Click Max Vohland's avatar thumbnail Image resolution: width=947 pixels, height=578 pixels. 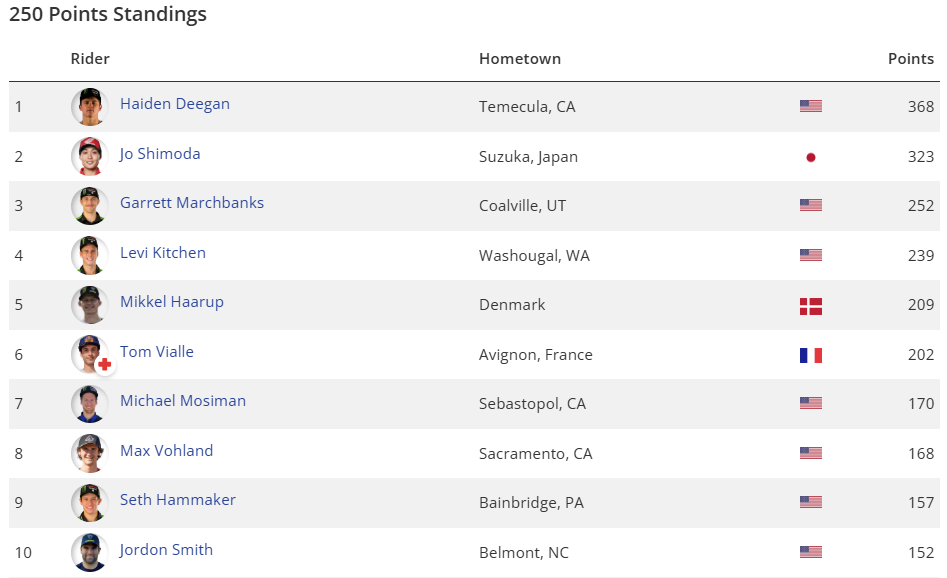[x=89, y=453]
